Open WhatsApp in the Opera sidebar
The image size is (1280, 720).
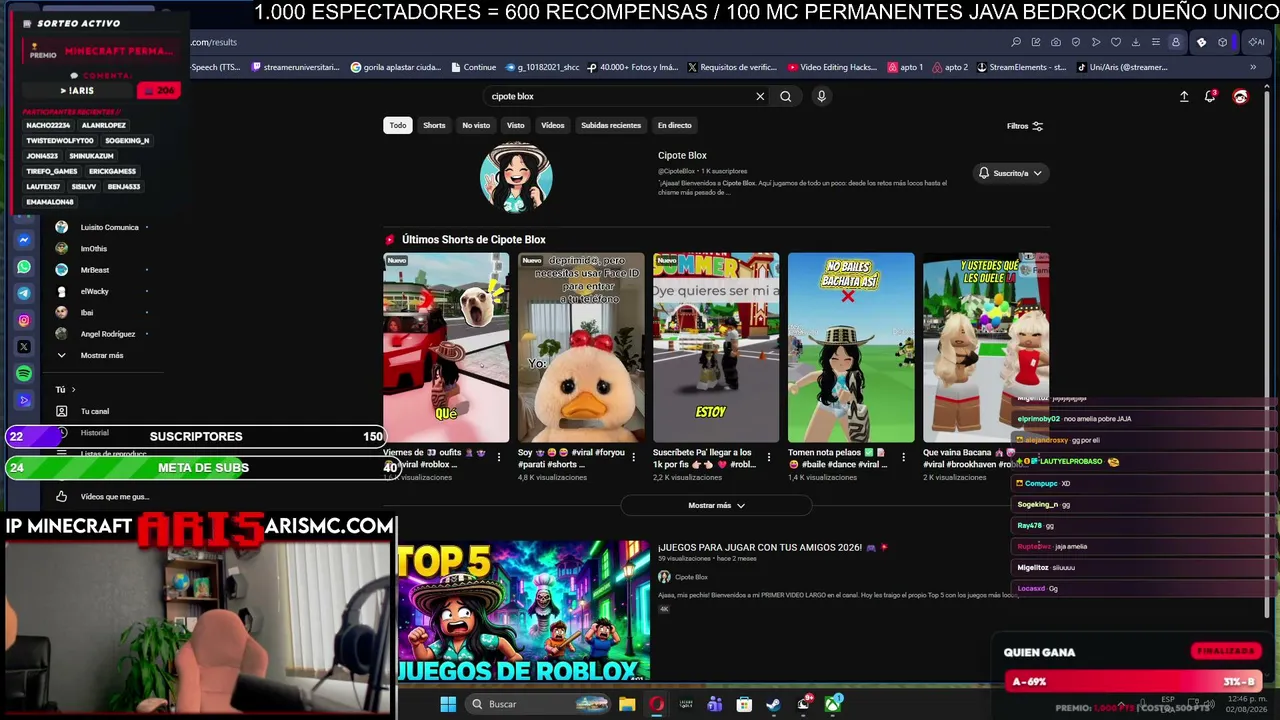24,267
